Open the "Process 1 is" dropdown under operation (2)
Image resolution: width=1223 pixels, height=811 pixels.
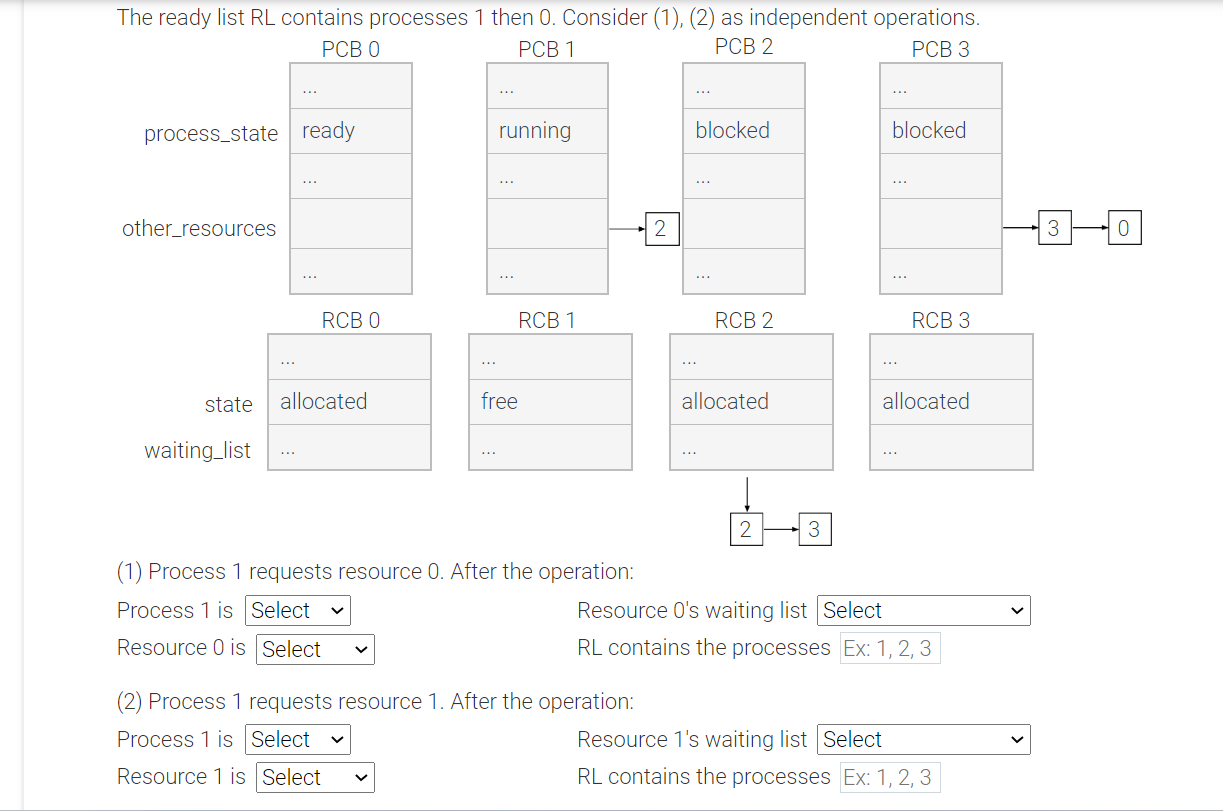tap(297, 739)
